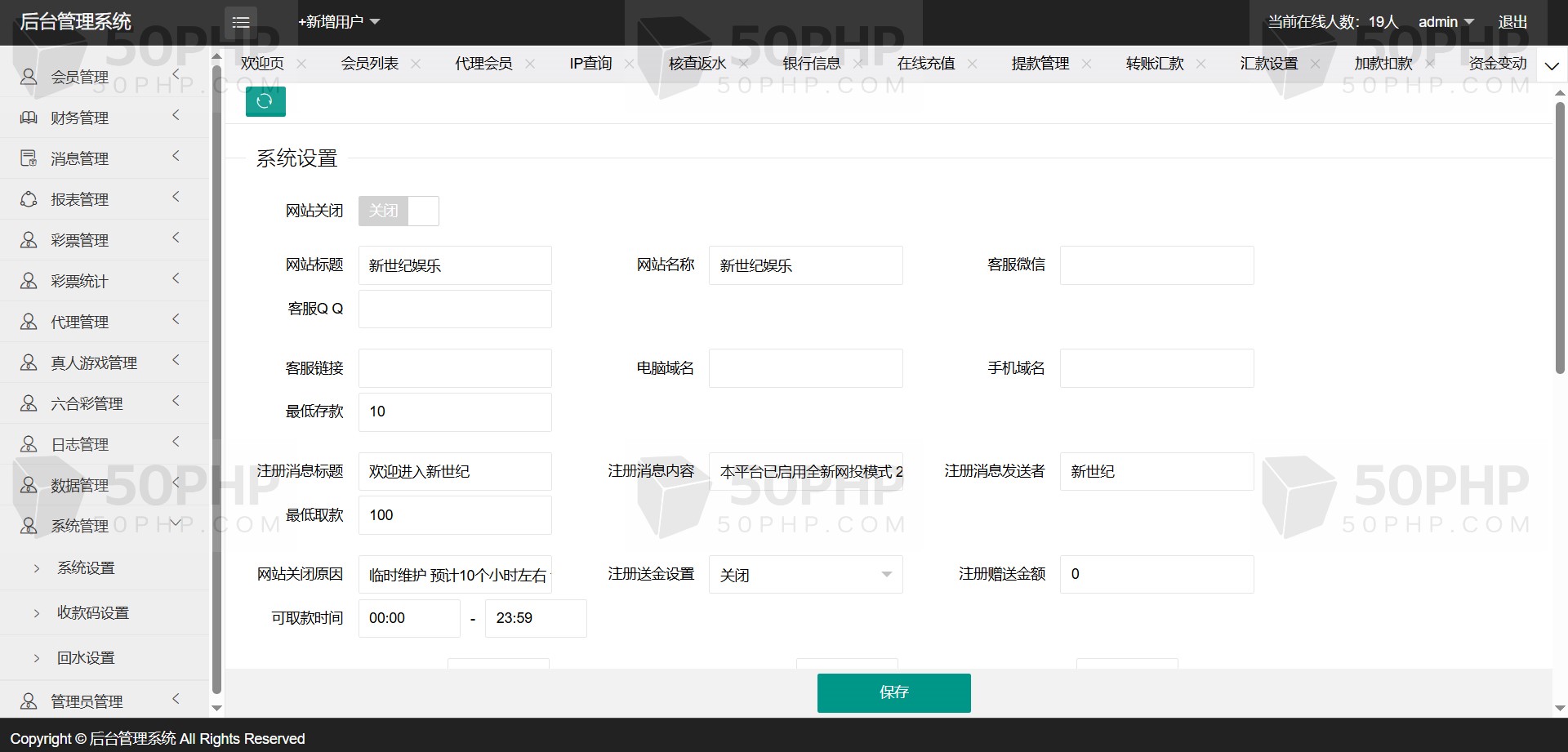Click the 会员管理 user icon
The width and height of the screenshot is (1568, 752).
29,77
